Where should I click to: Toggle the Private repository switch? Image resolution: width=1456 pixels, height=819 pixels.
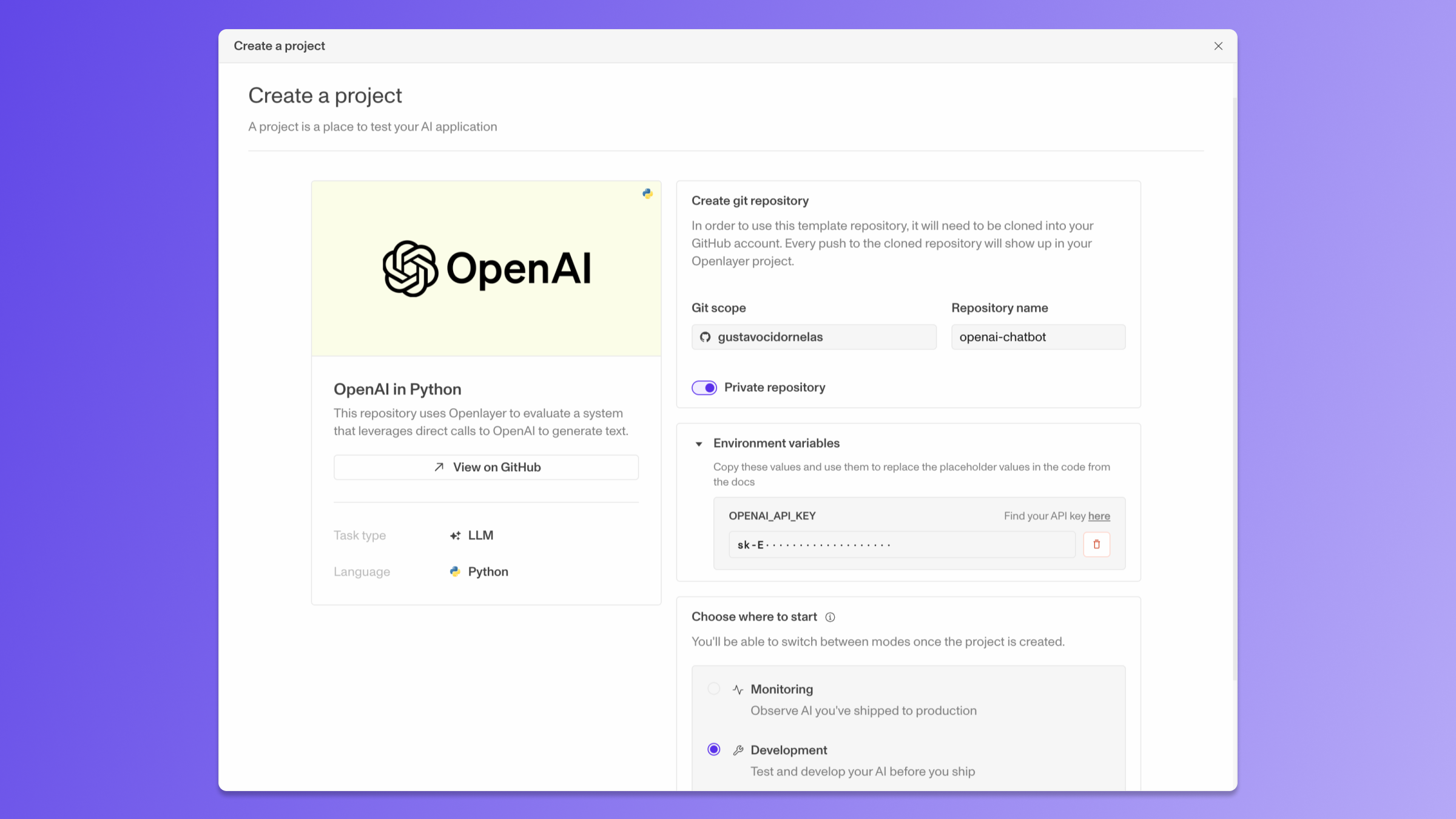(704, 388)
